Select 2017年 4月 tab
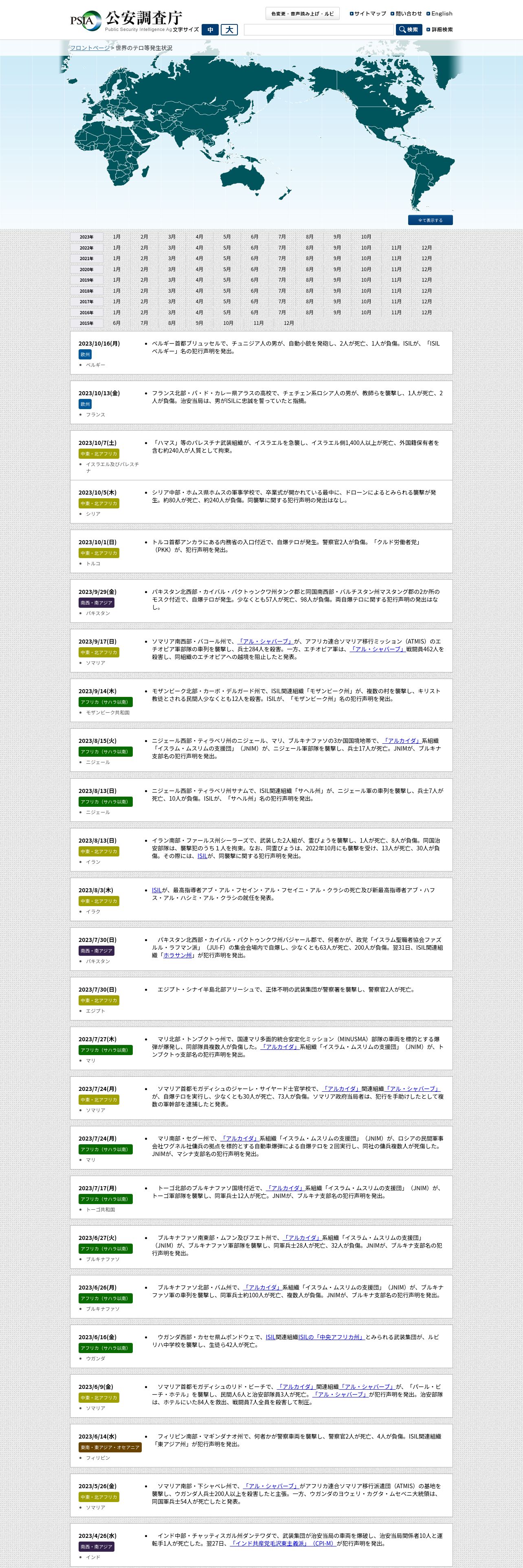Image resolution: width=523 pixels, height=1568 pixels. (199, 301)
